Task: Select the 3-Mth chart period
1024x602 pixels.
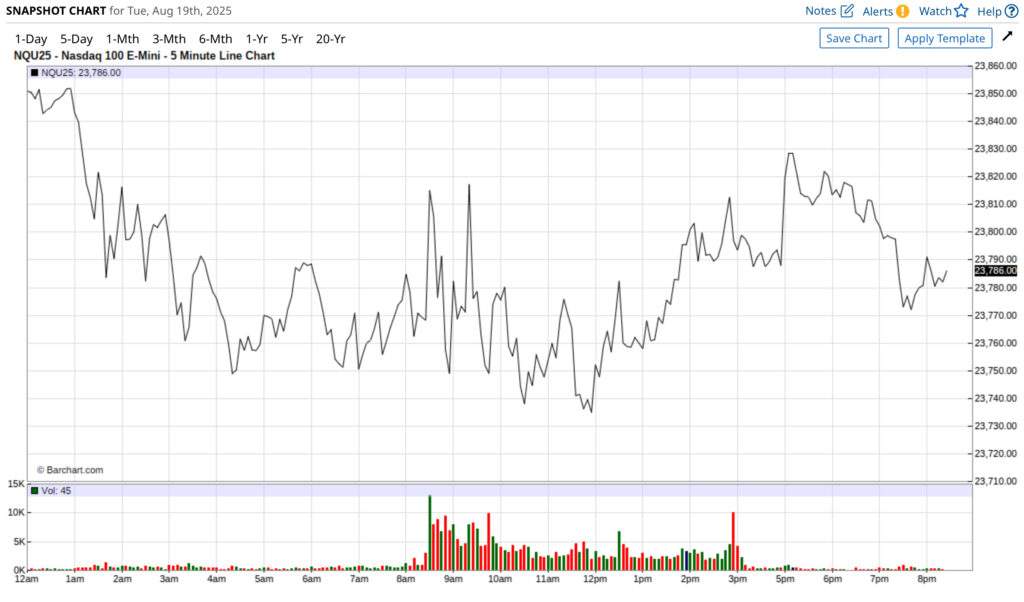Action: 169,39
